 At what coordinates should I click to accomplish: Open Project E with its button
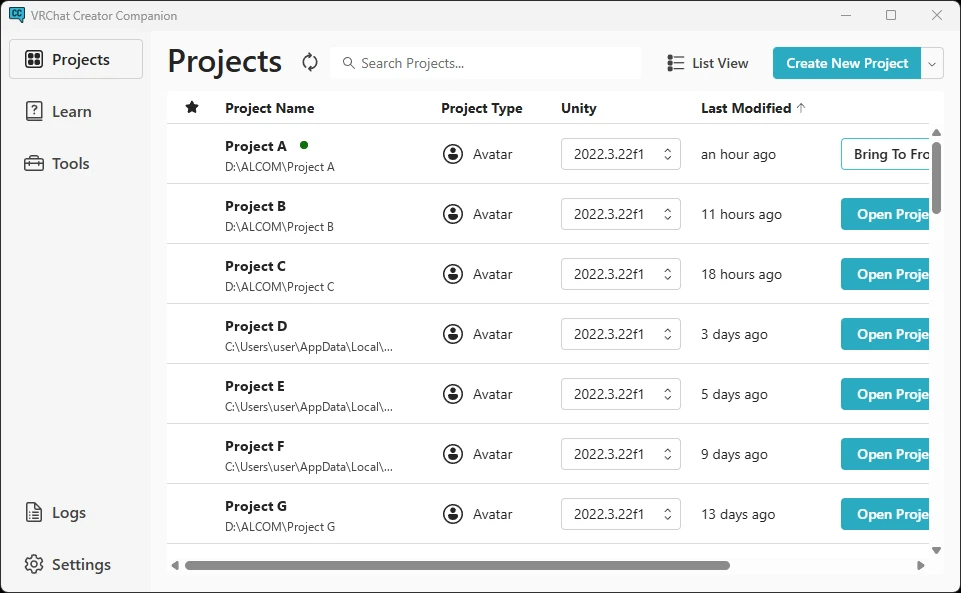coord(886,395)
